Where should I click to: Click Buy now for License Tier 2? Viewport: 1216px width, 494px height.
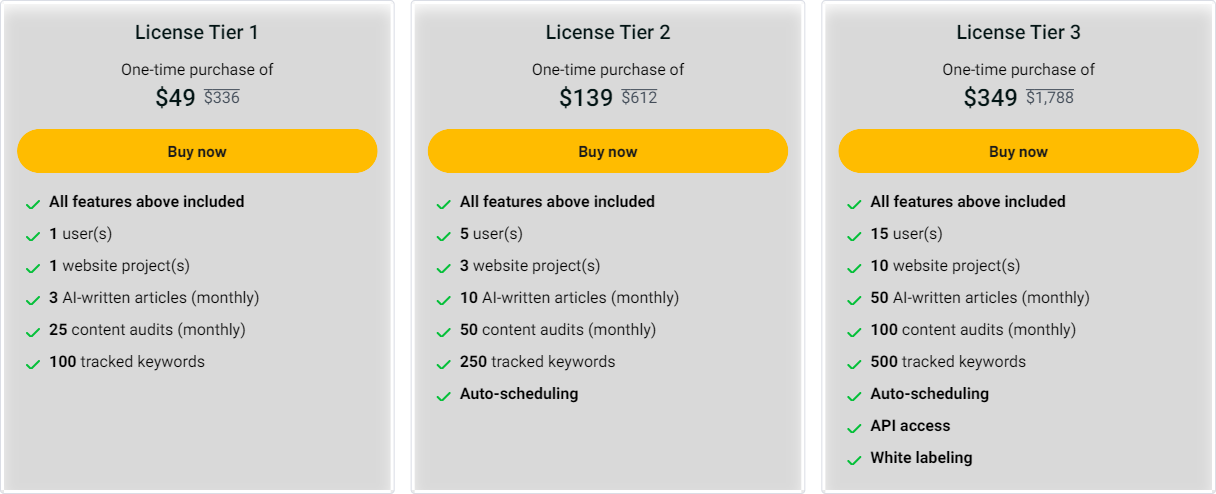(608, 151)
